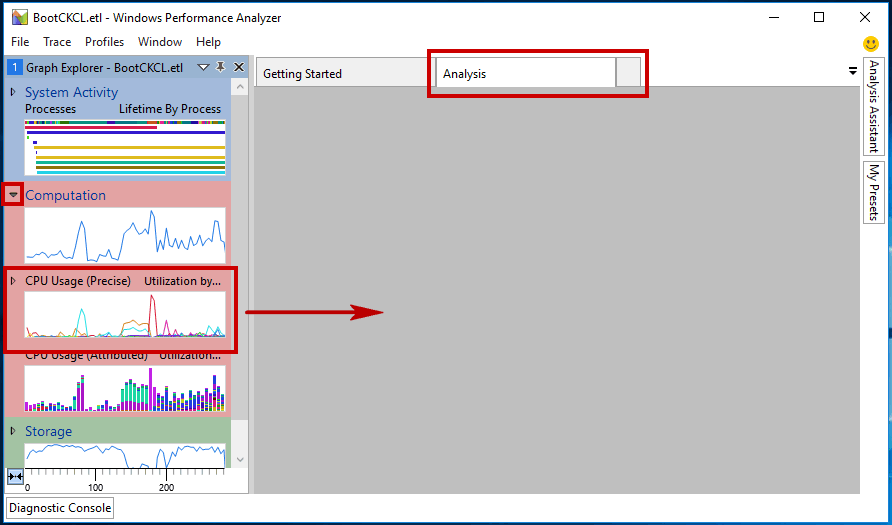Click the scroll up arrow in Graph Explorer
Viewport: 892px width, 525px height.
click(x=239, y=87)
